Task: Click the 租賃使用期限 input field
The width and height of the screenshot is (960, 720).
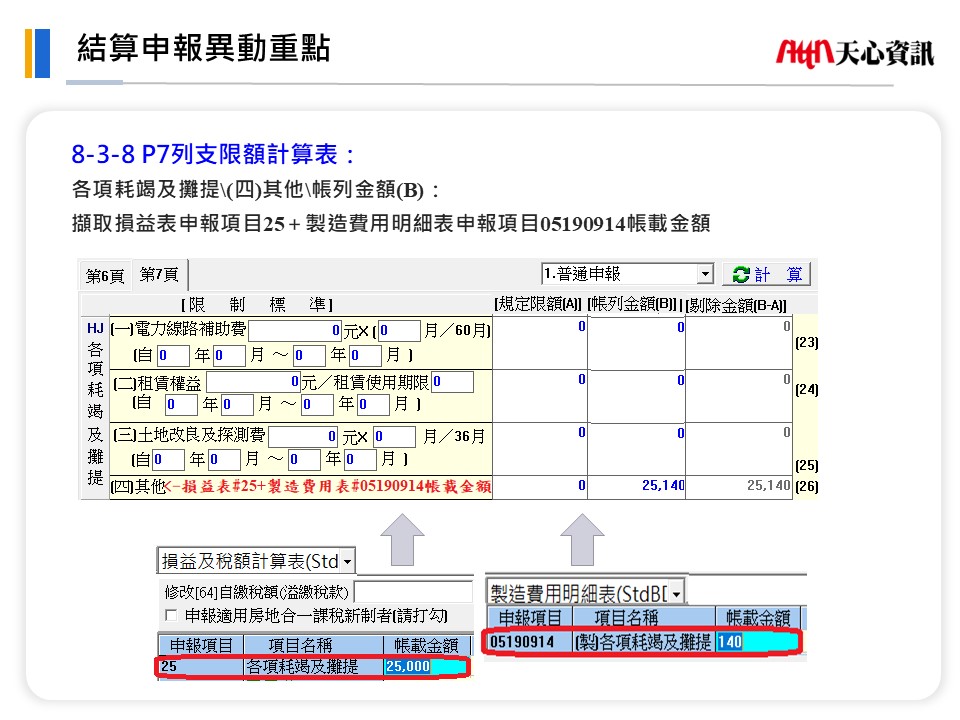Action: point(452,382)
